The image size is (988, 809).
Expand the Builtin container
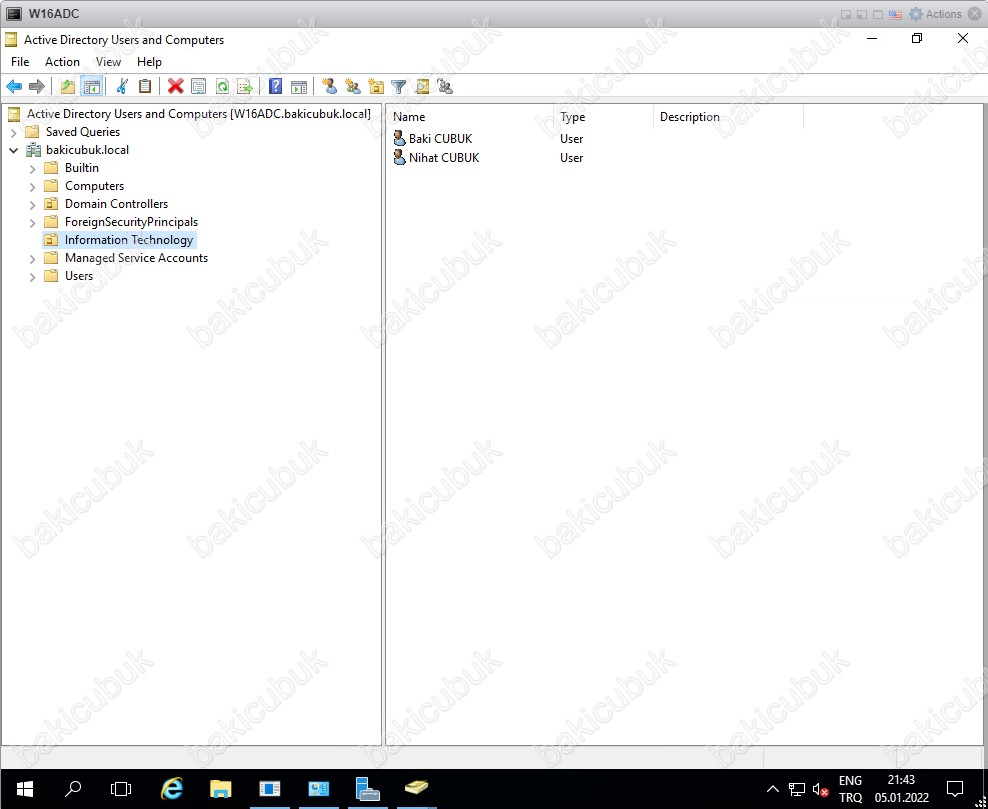coord(33,168)
